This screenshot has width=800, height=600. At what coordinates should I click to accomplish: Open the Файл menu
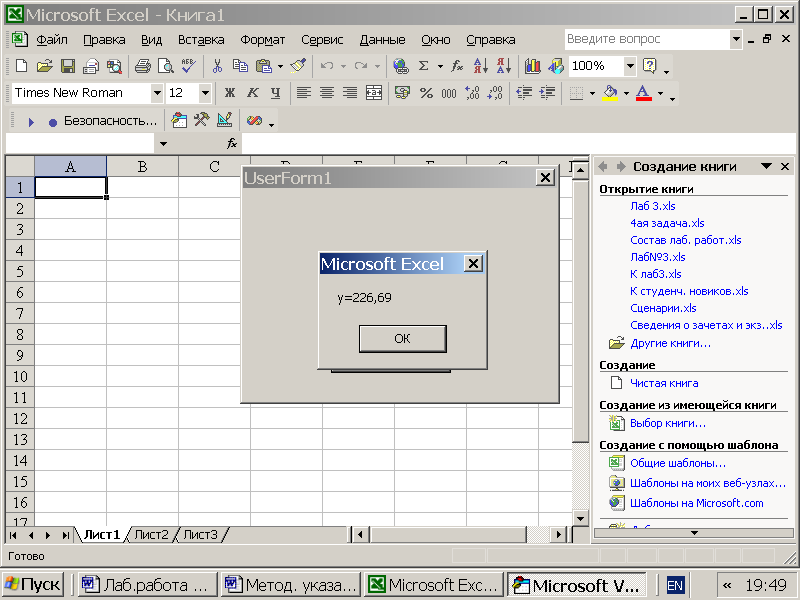click(52, 40)
